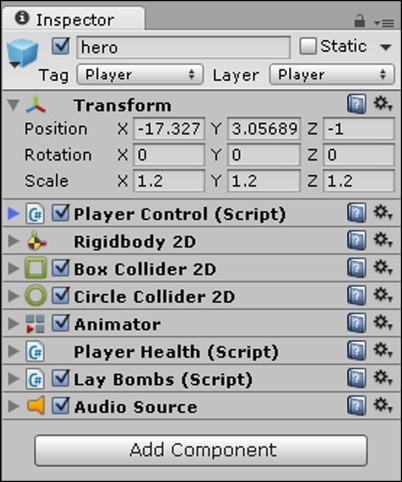Uncheck the Lay Bombs script checkbox

pyautogui.click(x=61, y=378)
